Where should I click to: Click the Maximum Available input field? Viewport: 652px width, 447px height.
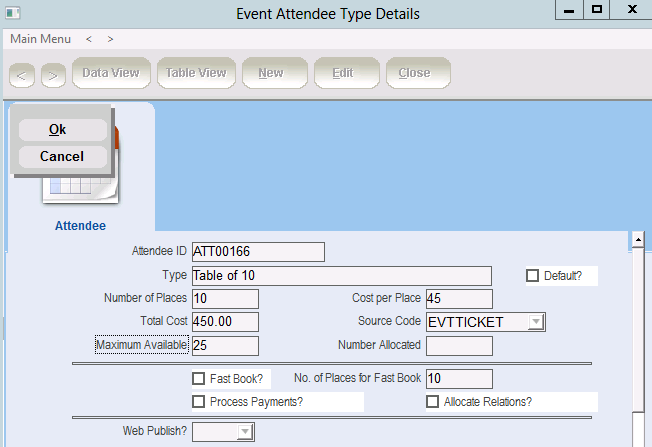tap(225, 346)
